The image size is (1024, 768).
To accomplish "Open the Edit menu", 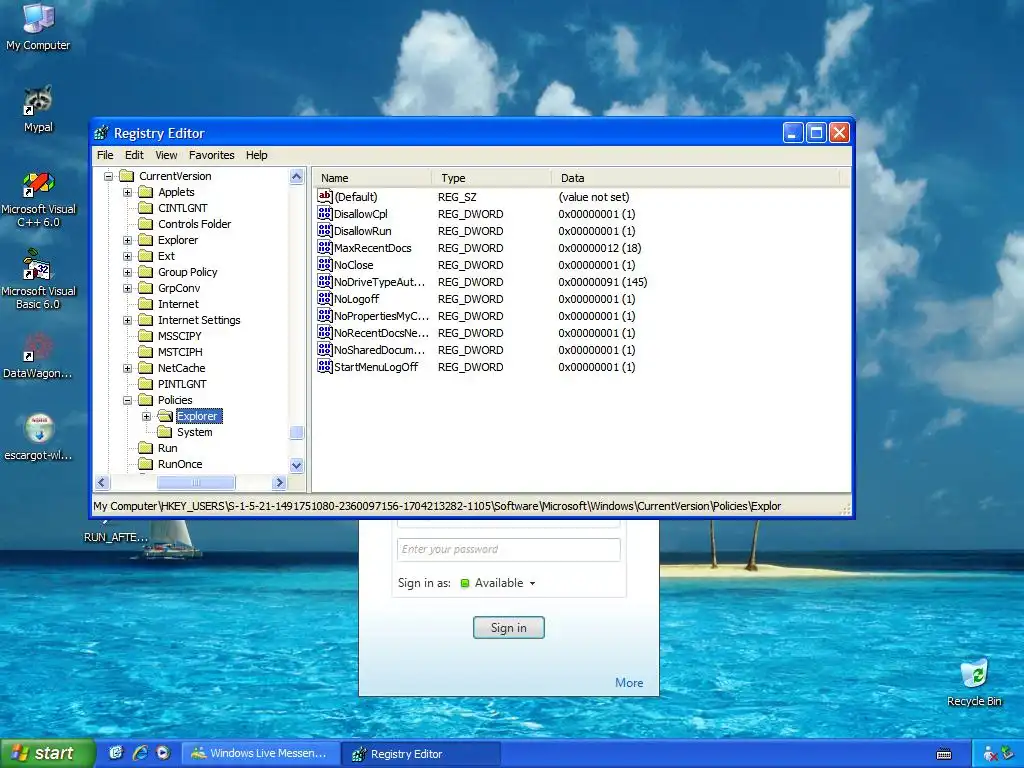I will click(134, 155).
